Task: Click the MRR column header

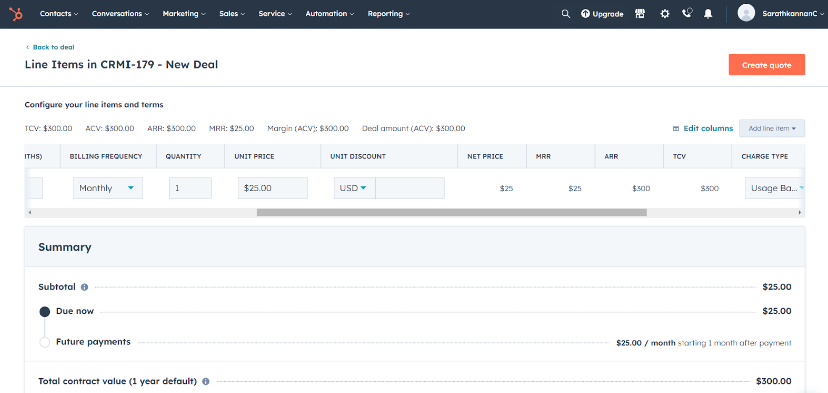Action: click(560, 156)
